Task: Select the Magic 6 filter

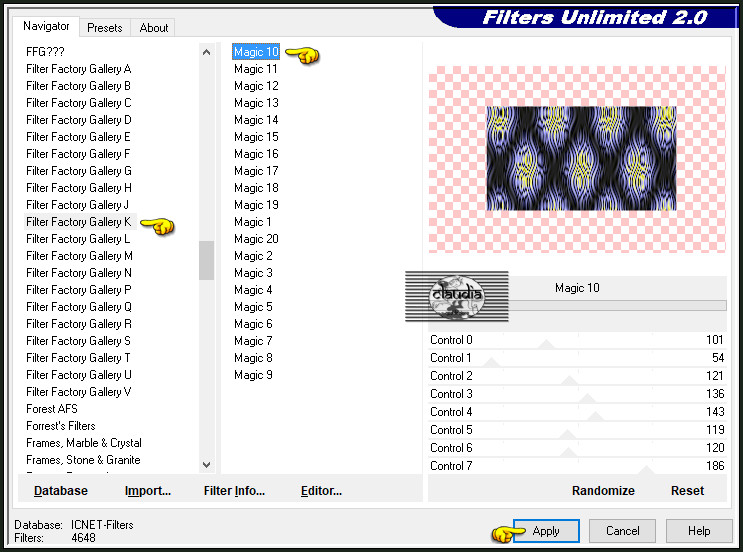Action: [x=253, y=324]
